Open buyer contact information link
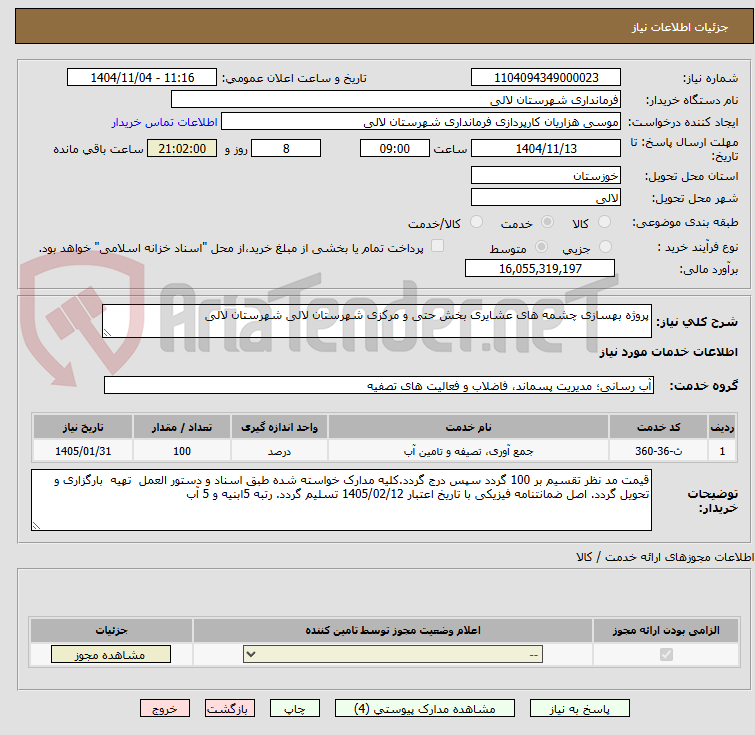Viewport: 755px width, 735px height. (164, 122)
